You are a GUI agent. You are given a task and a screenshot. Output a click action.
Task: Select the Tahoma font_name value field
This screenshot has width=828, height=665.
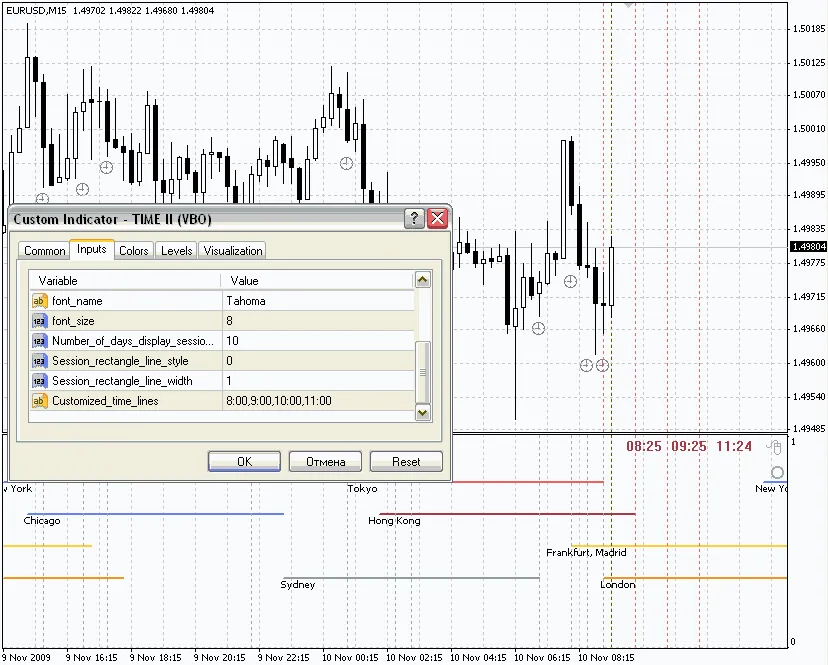coord(317,301)
